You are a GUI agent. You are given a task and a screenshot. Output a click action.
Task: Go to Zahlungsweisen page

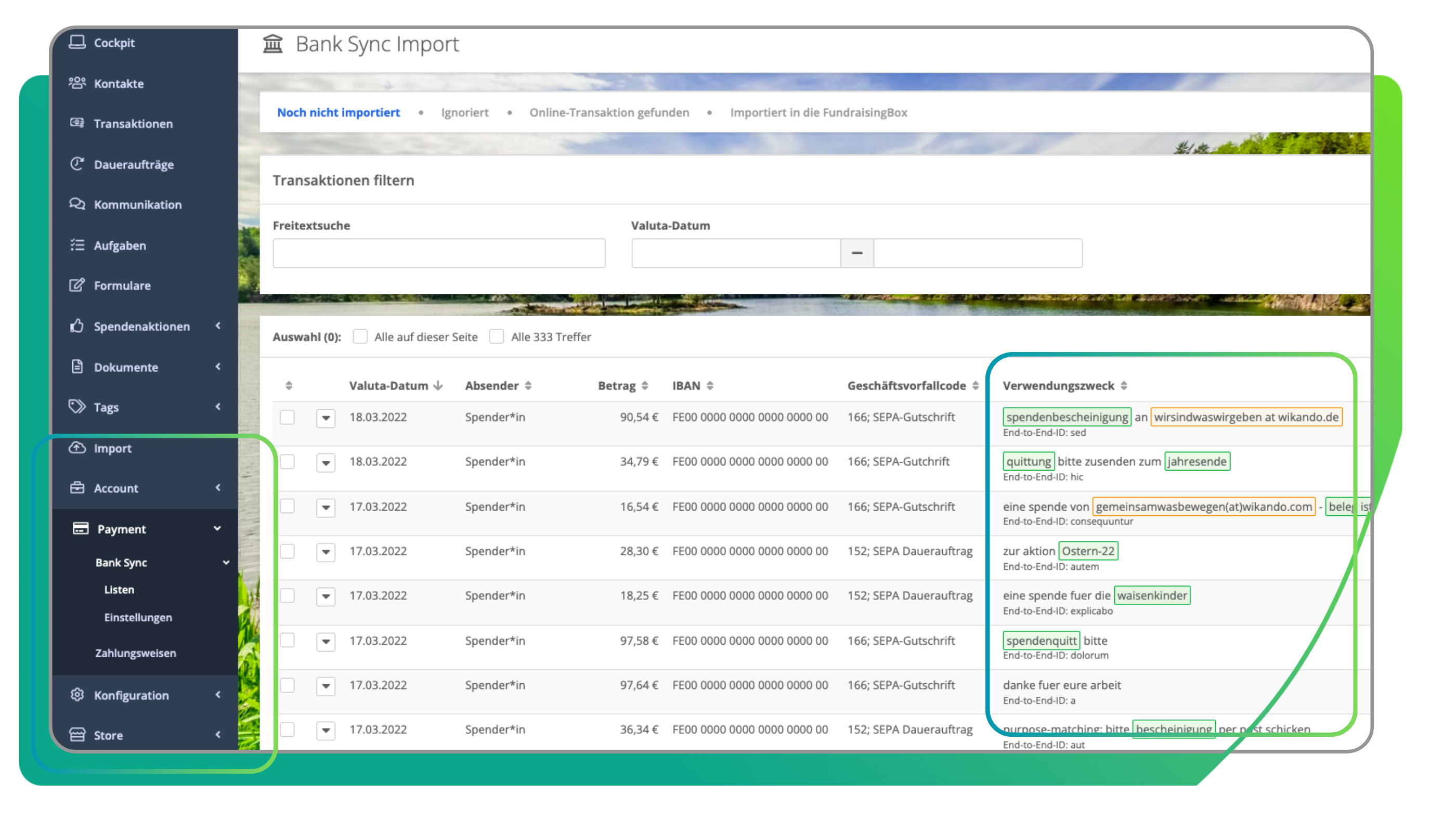click(136, 653)
